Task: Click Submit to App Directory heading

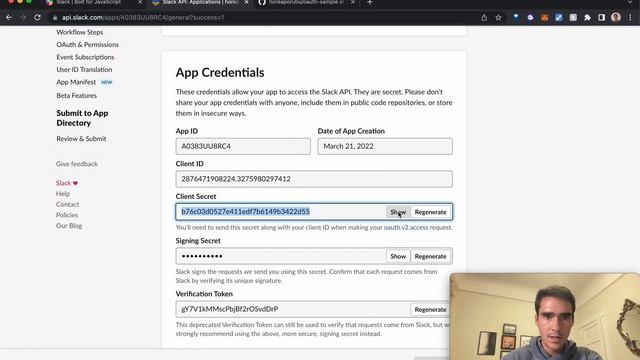Action: coord(82,118)
